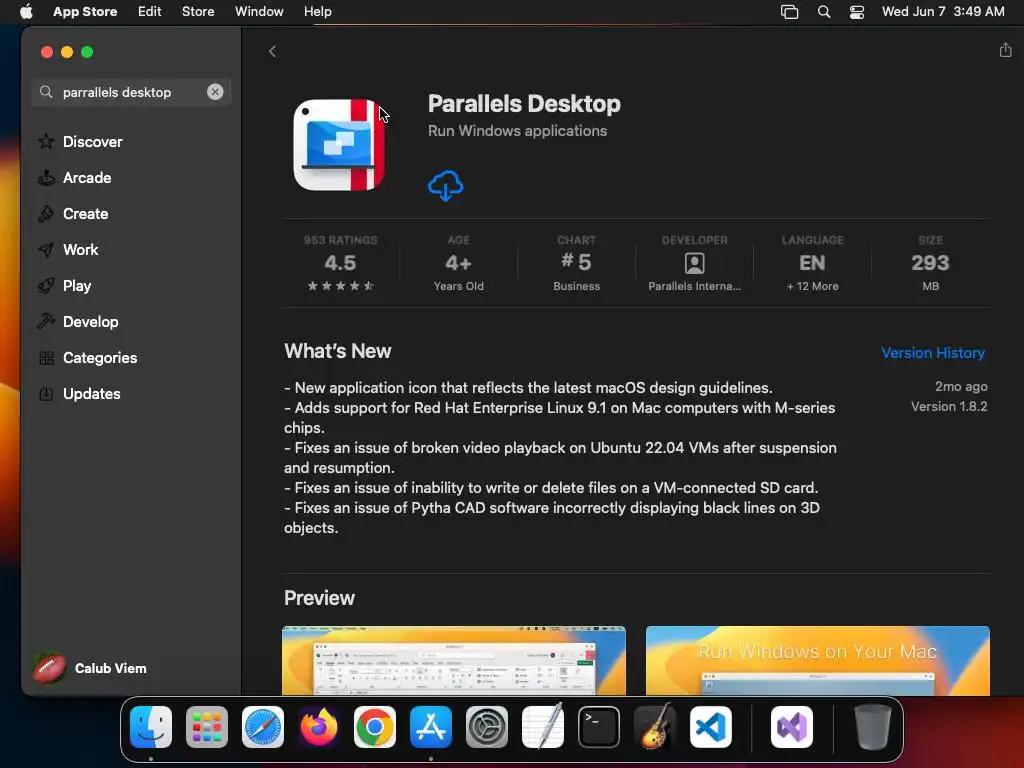This screenshot has width=1024, height=768.
Task: Open Visual Studio Code from the Dock
Action: point(711,727)
